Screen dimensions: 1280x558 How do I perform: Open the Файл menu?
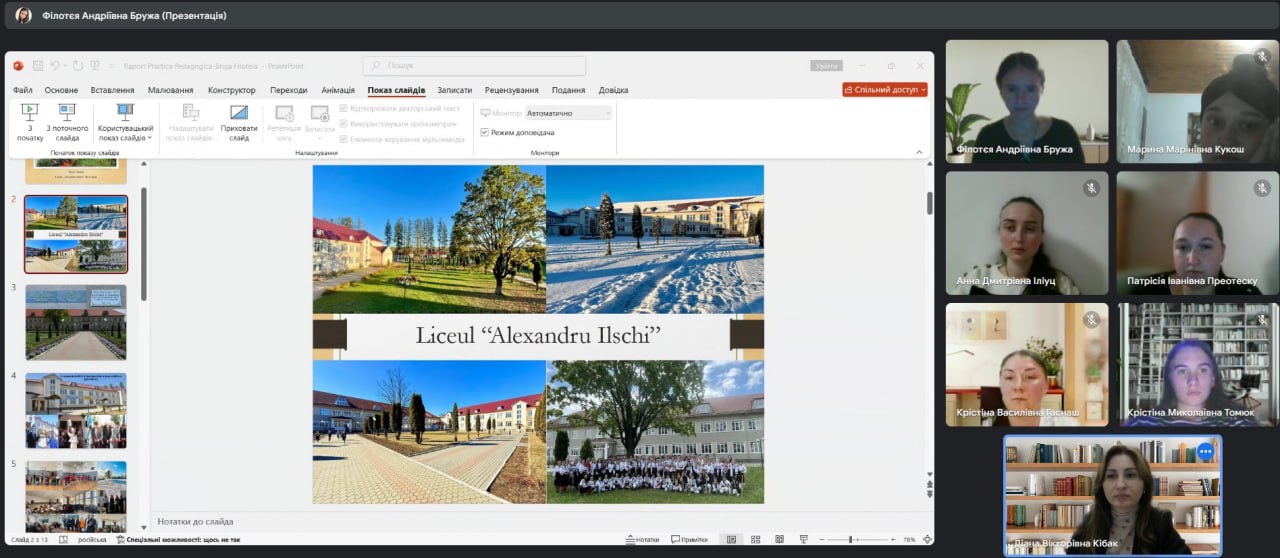[23, 90]
